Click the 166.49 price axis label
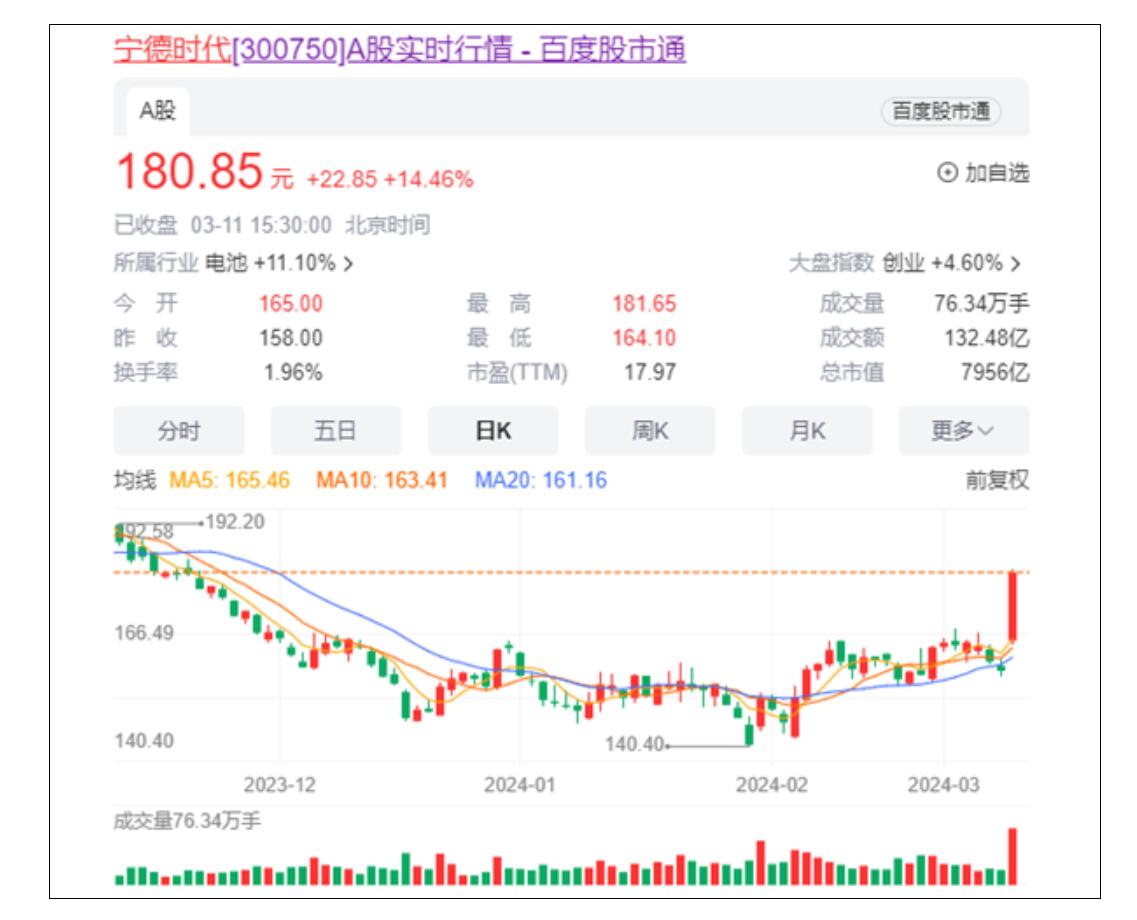Image resolution: width=1137 pixels, height=920 pixels. pyautogui.click(x=144, y=633)
